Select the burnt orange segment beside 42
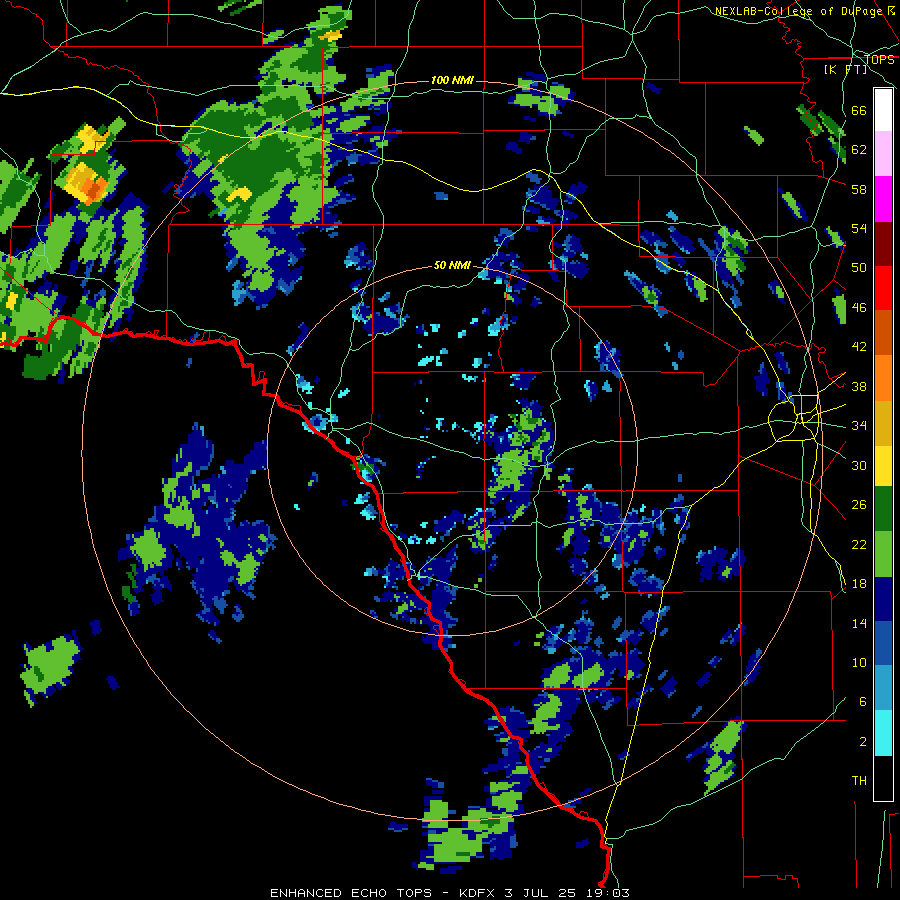The height and width of the screenshot is (900, 900). [x=883, y=333]
